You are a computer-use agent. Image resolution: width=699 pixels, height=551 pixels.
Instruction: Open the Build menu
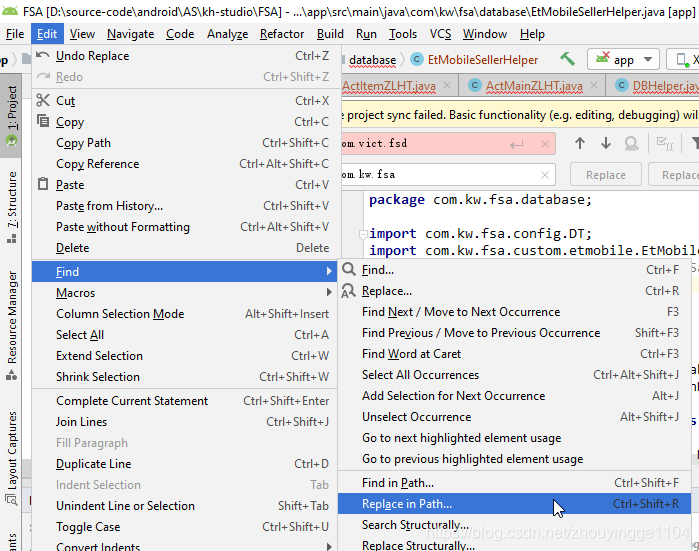pos(330,34)
